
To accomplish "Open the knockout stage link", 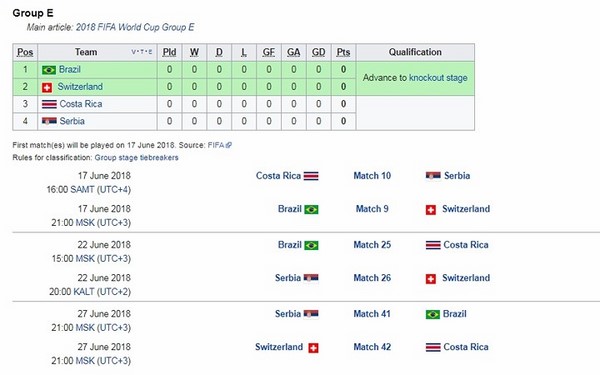I will coord(438,78).
